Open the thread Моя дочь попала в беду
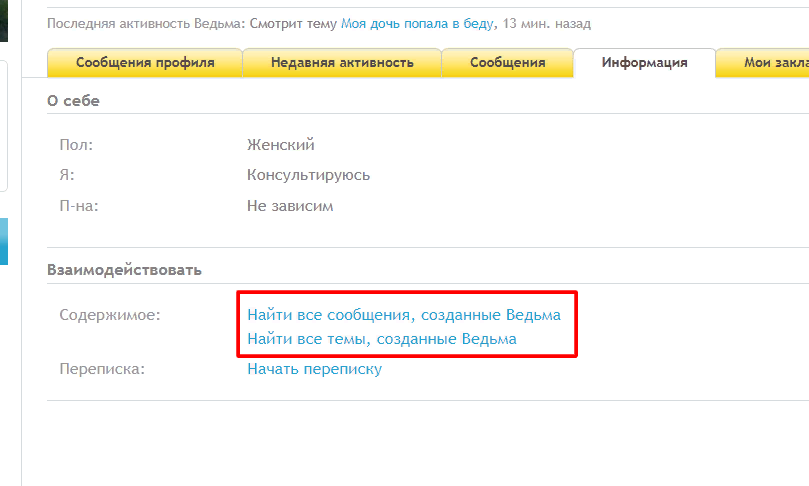The image size is (809, 486). tap(416, 22)
